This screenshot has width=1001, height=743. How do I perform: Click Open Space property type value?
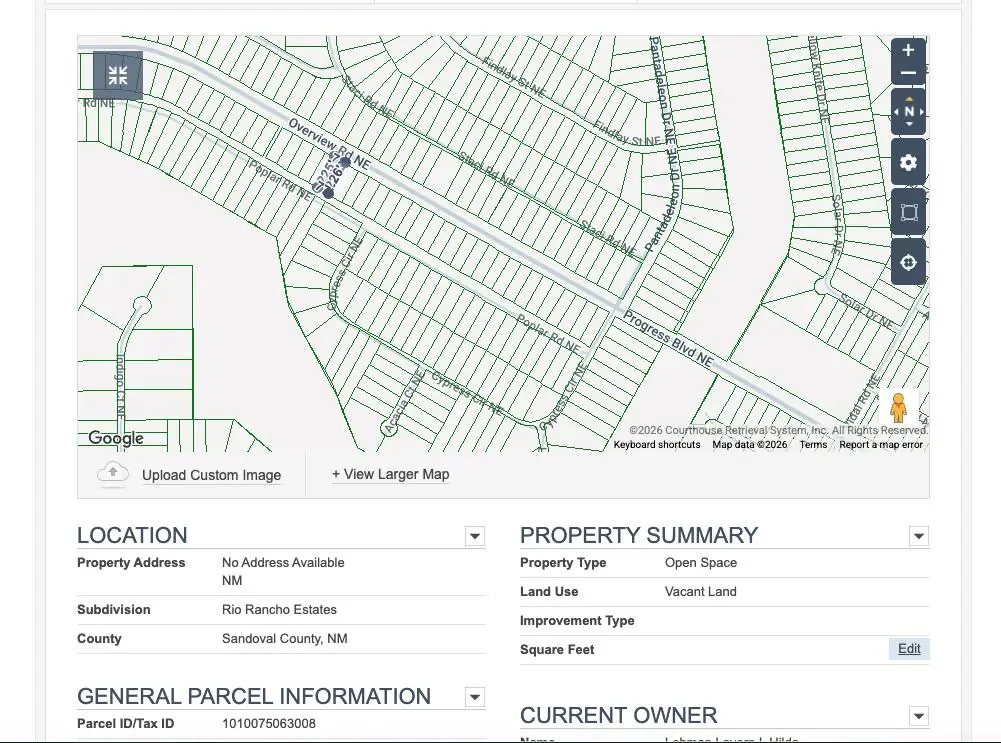[700, 563]
